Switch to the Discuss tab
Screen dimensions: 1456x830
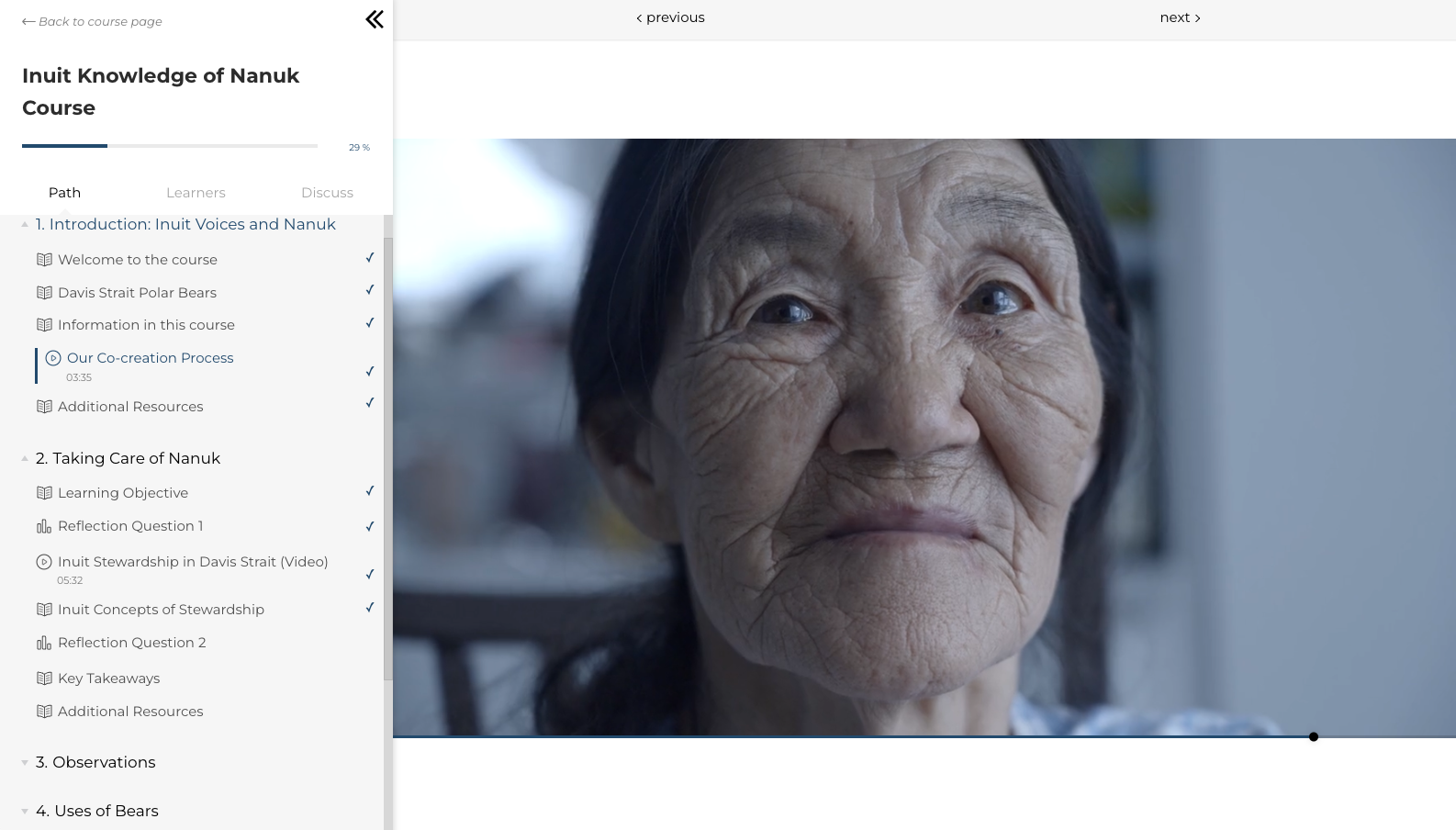(327, 193)
